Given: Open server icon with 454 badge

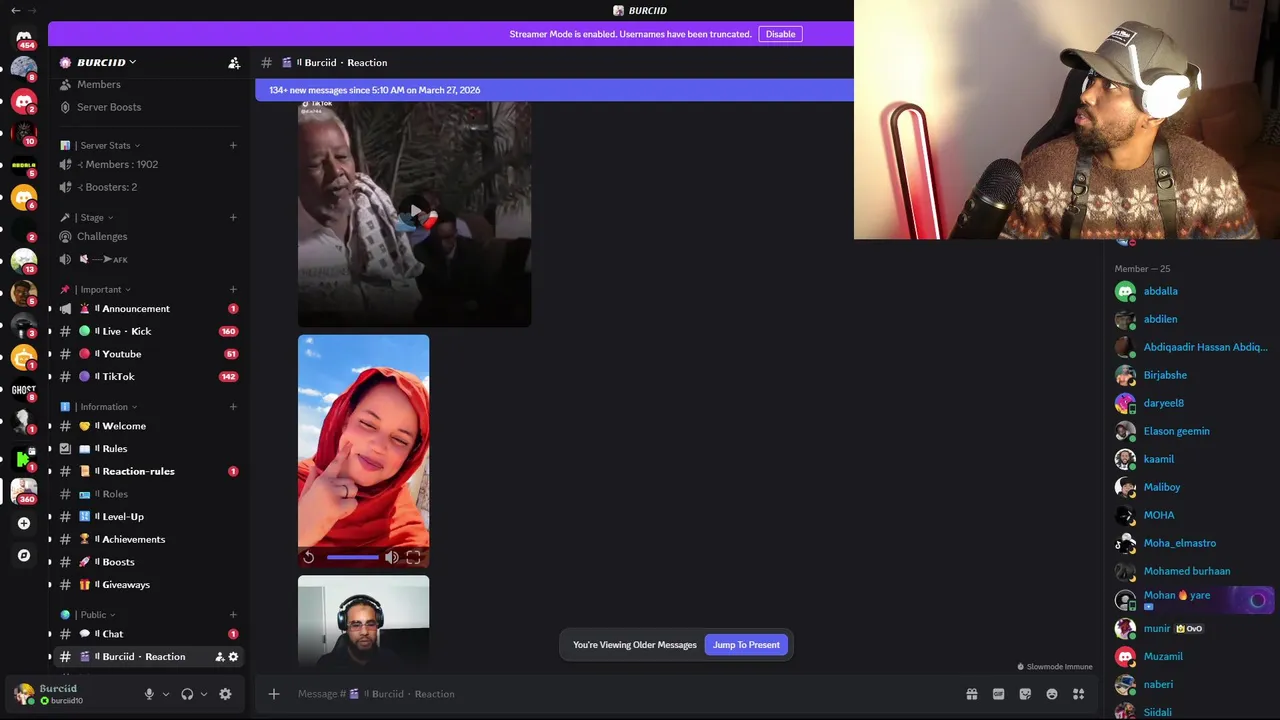Looking at the screenshot, I should [24, 37].
